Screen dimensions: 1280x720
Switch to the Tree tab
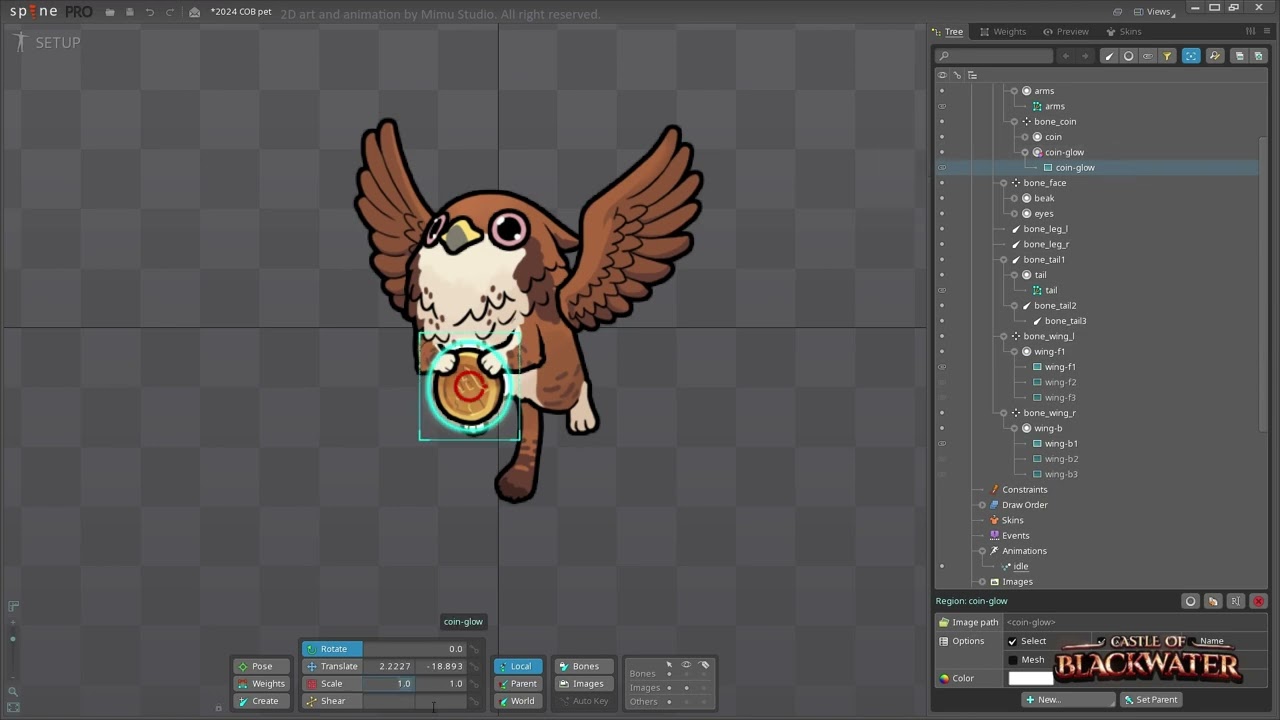(x=947, y=31)
